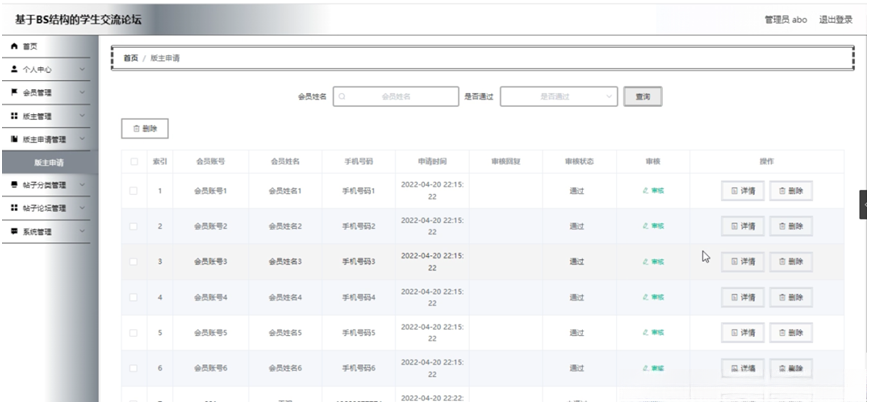Delete row 6 with 删除 button

coord(791,368)
